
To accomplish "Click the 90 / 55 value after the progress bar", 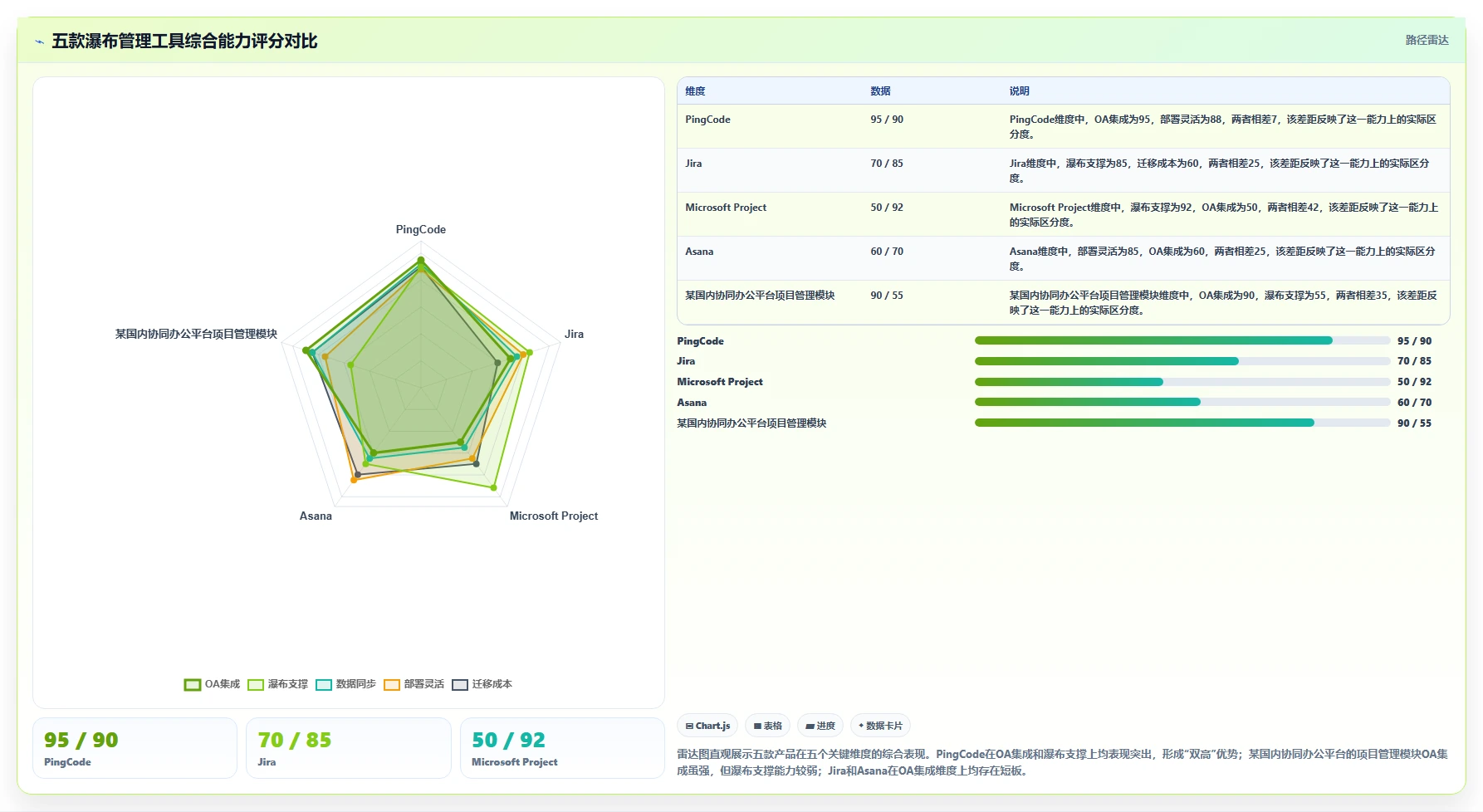I will [x=1414, y=423].
